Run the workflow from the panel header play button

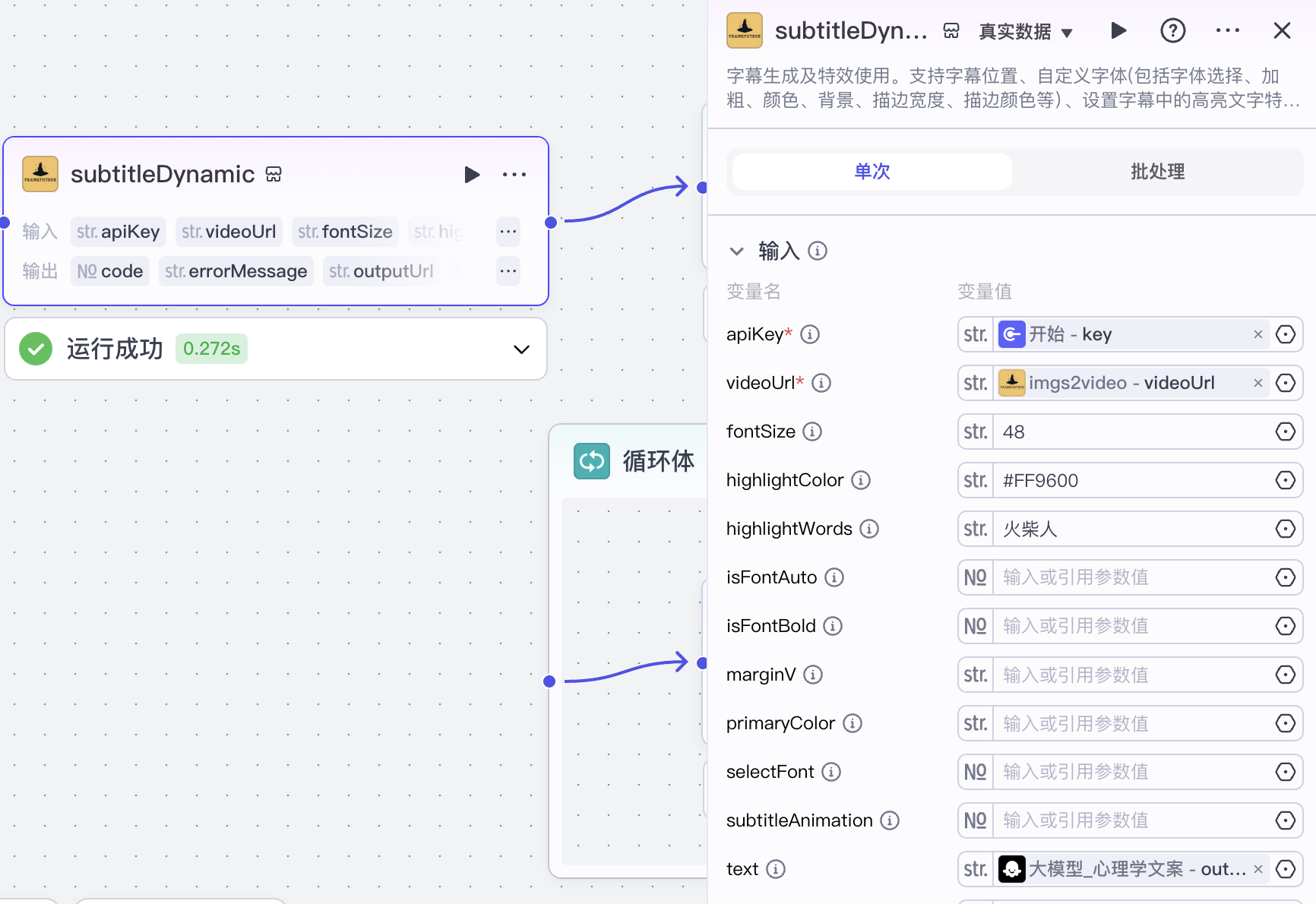(x=1118, y=30)
